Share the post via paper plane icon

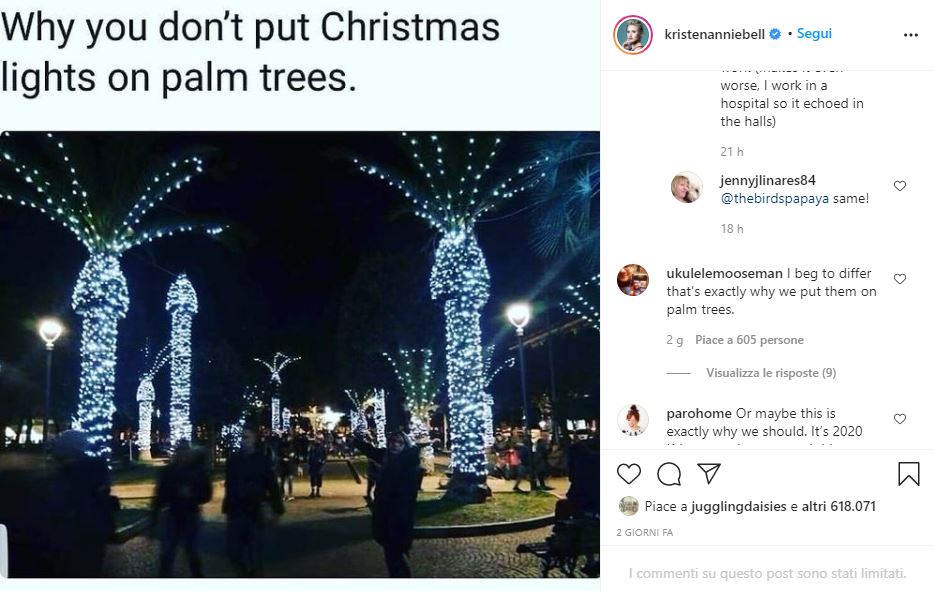pyautogui.click(x=709, y=473)
